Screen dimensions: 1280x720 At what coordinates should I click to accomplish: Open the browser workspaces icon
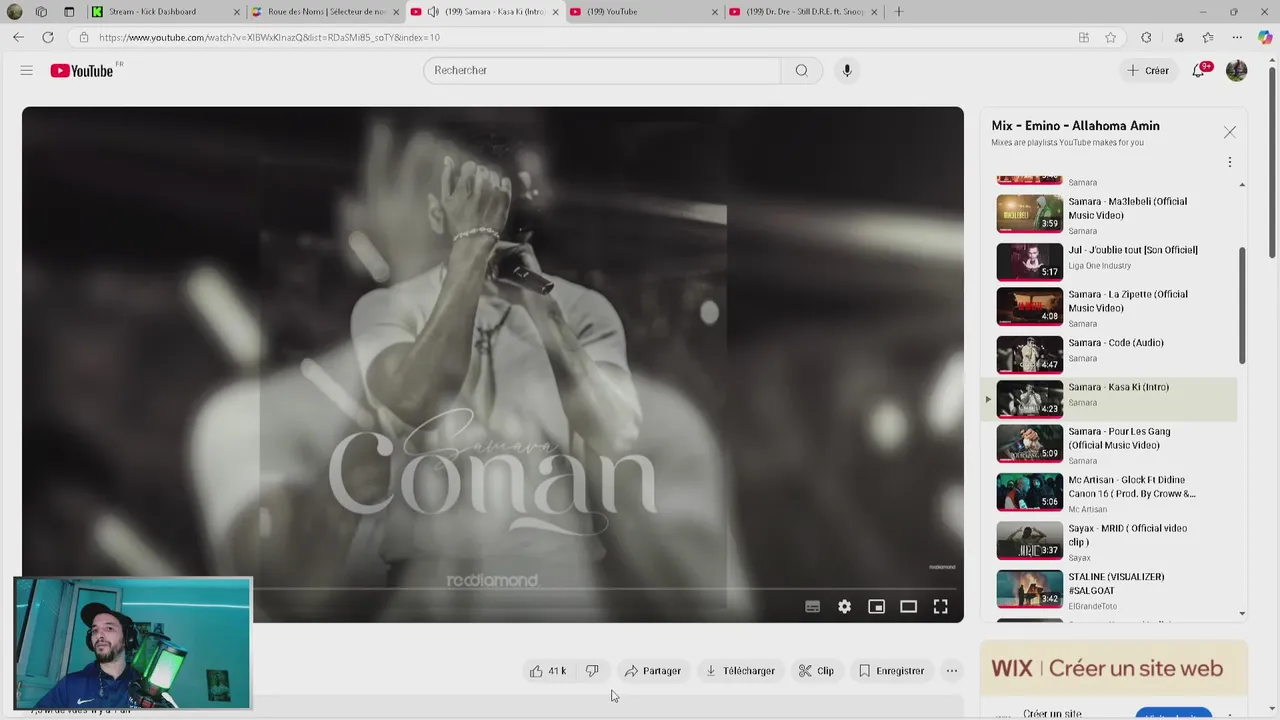(x=41, y=12)
